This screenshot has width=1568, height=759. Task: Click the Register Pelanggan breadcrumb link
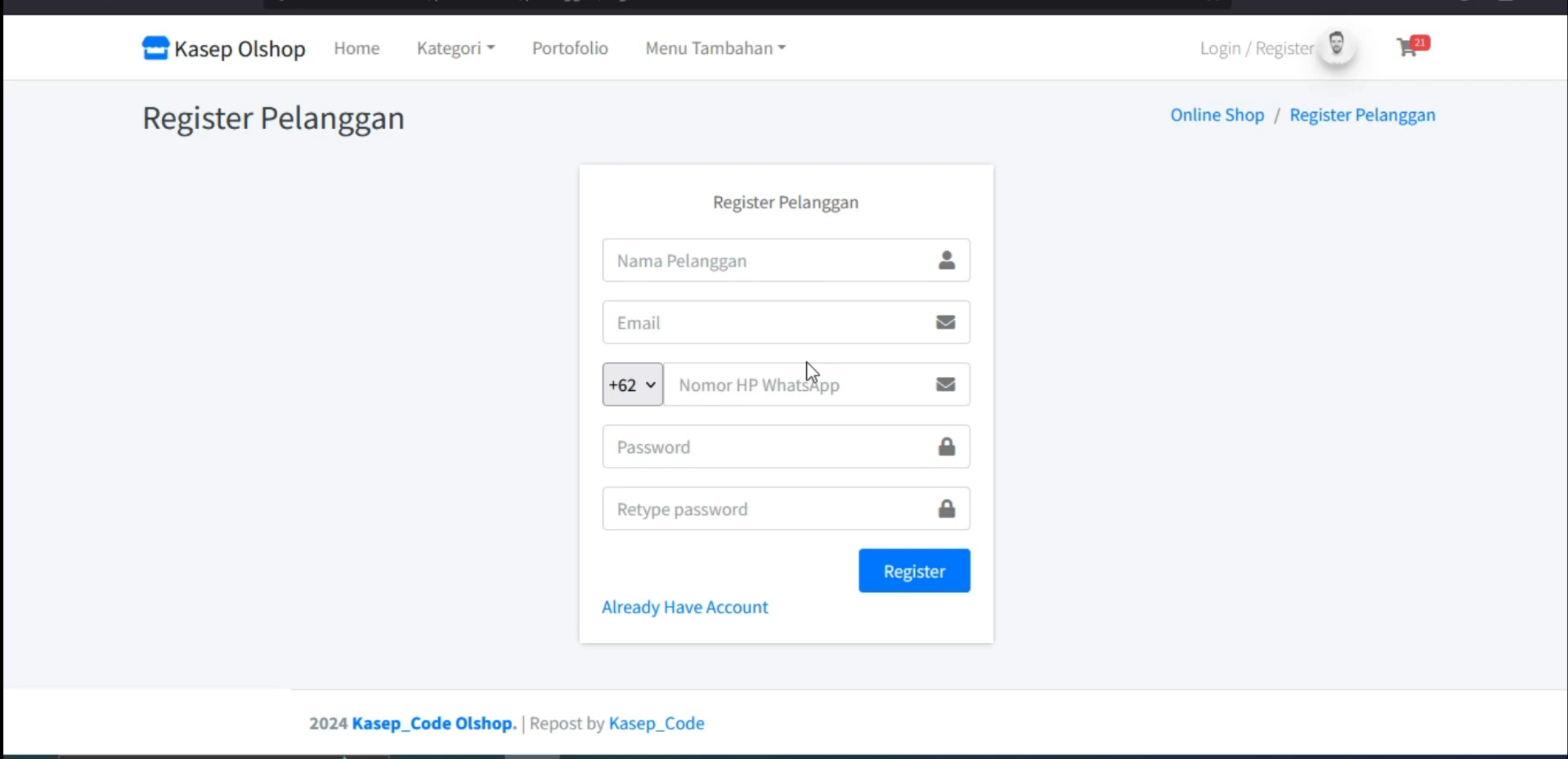point(1362,115)
